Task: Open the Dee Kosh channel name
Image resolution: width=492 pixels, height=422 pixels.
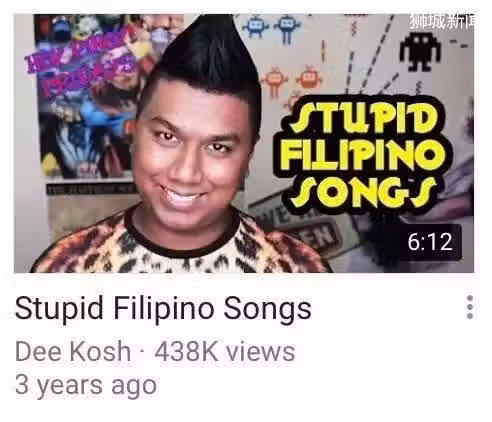Action: (73, 351)
